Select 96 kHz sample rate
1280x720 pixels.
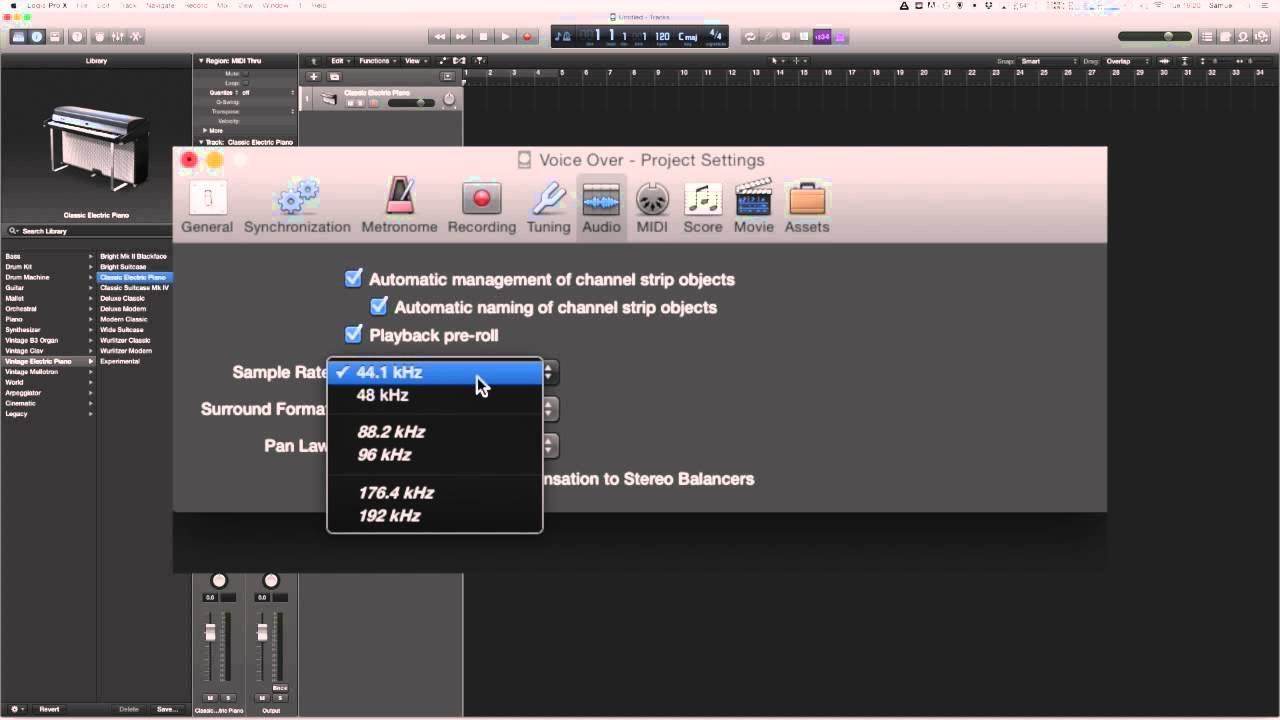(435, 455)
